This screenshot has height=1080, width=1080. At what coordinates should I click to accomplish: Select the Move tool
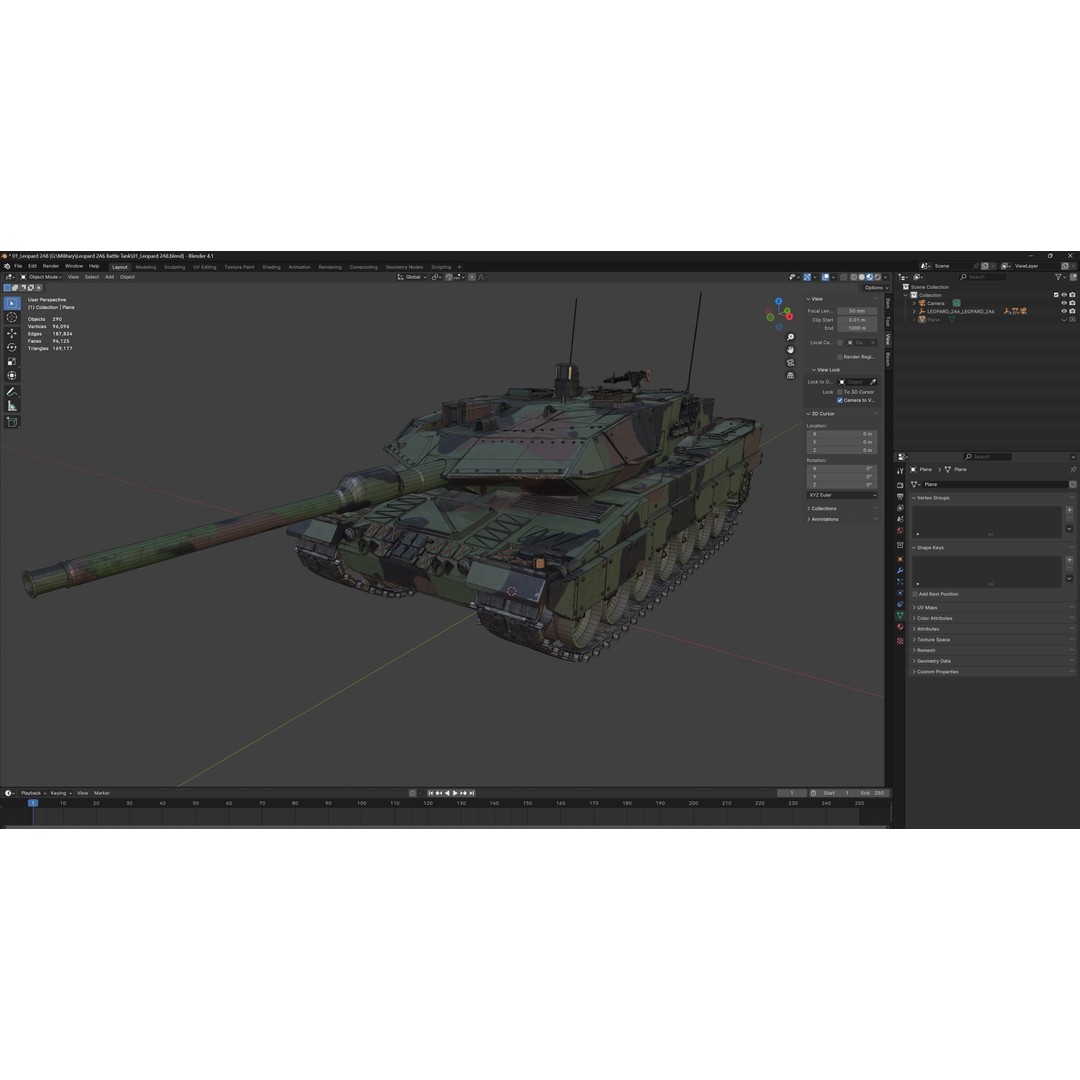(x=12, y=334)
